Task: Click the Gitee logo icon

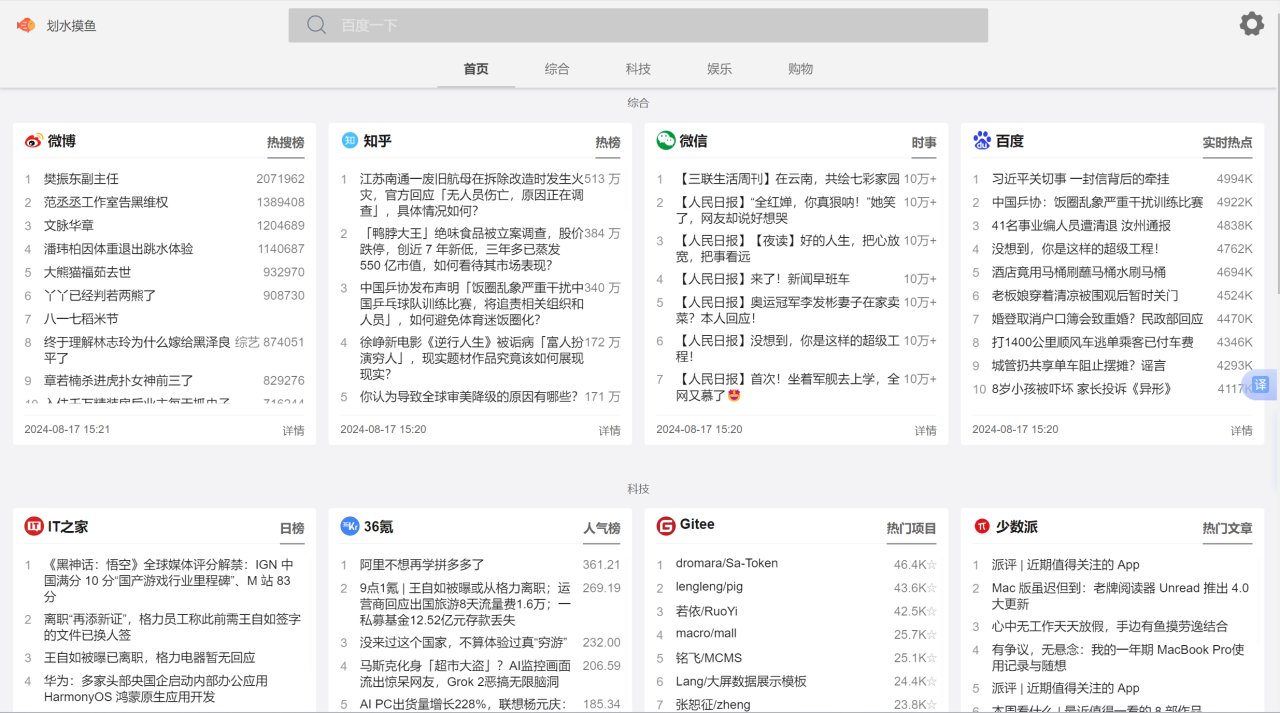Action: 665,526
